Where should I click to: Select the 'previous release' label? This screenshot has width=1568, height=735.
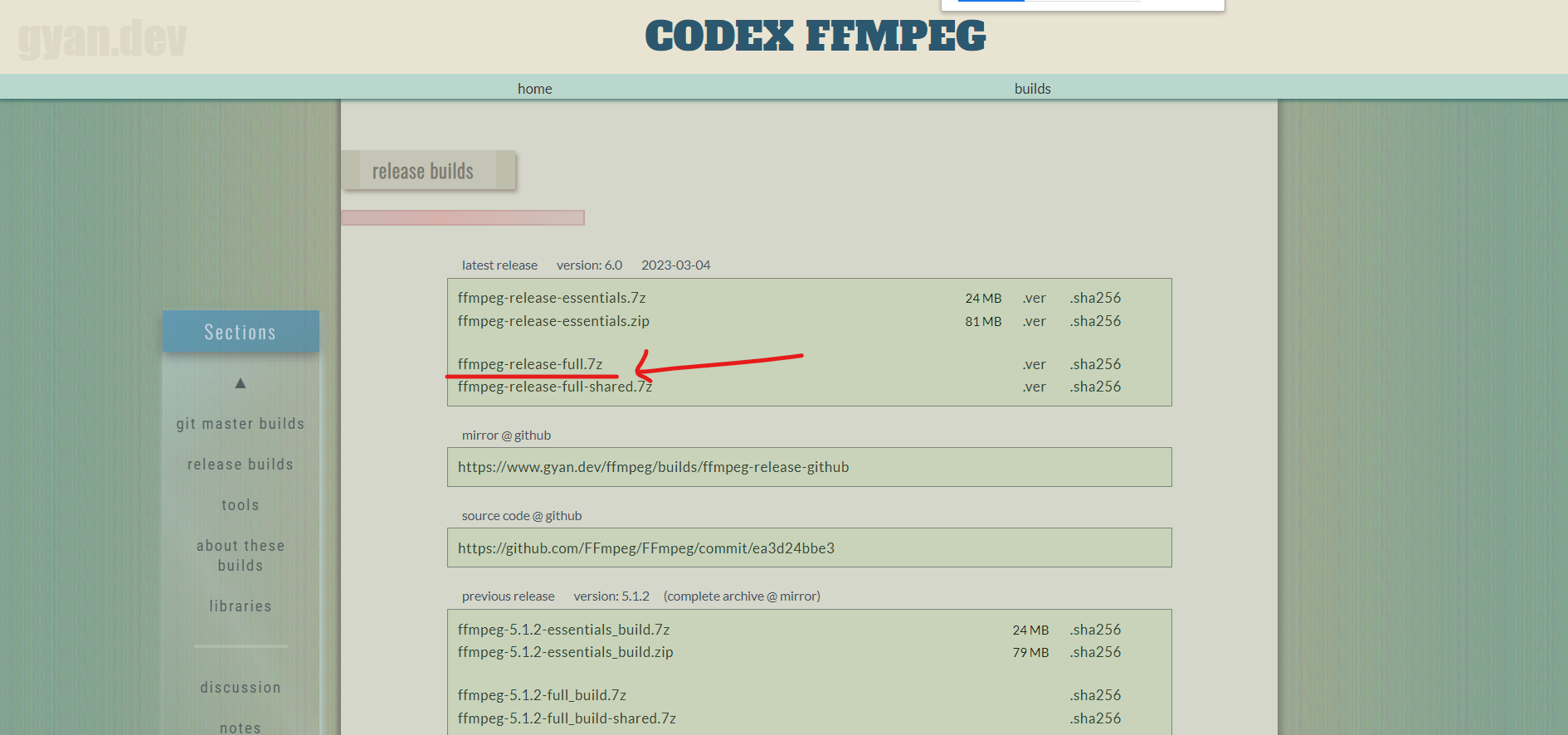coord(508,596)
